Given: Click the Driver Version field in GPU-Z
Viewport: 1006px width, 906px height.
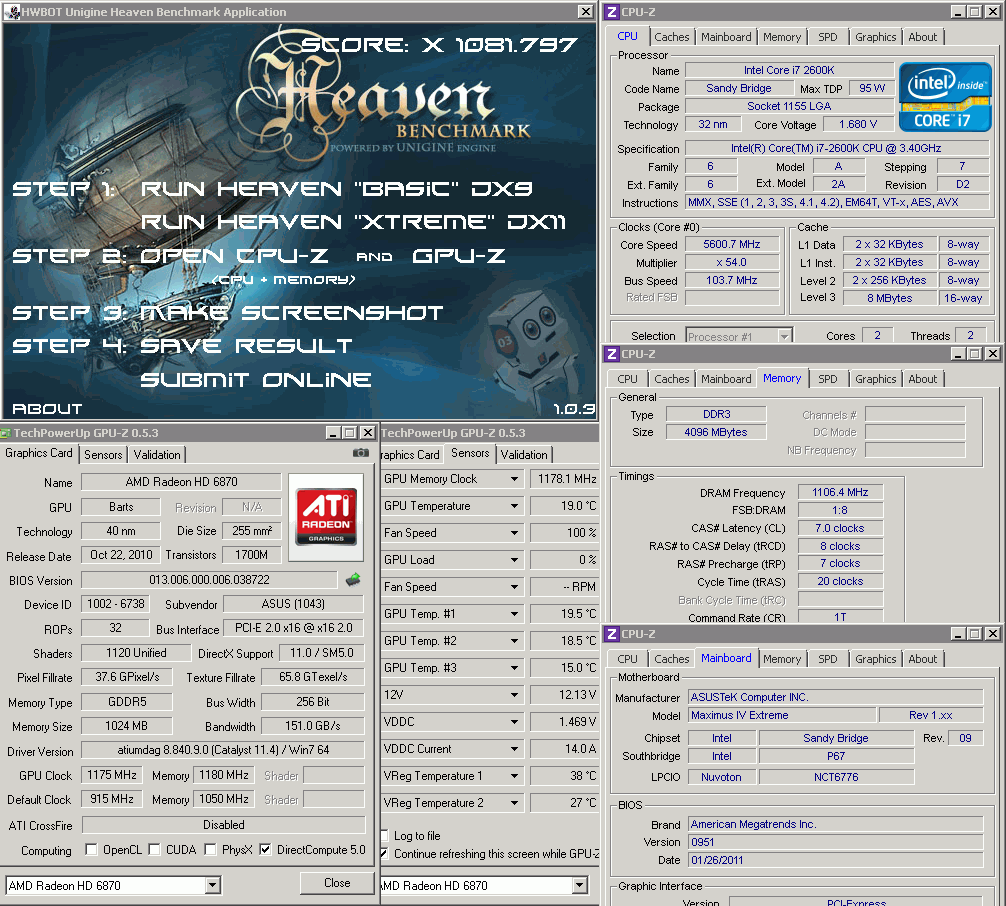Looking at the screenshot, I should pyautogui.click(x=223, y=749).
